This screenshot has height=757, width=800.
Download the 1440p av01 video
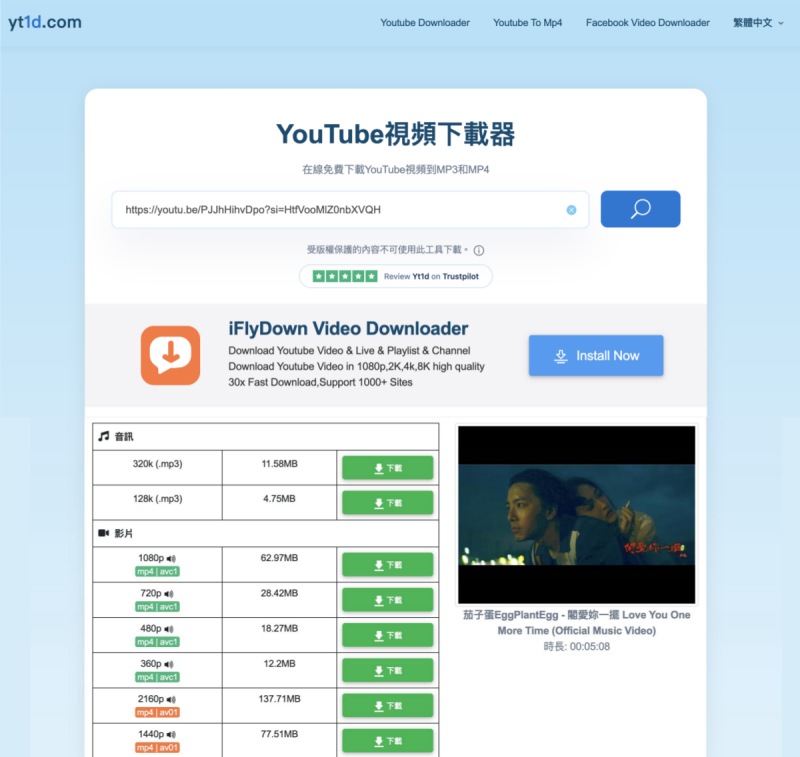[387, 741]
